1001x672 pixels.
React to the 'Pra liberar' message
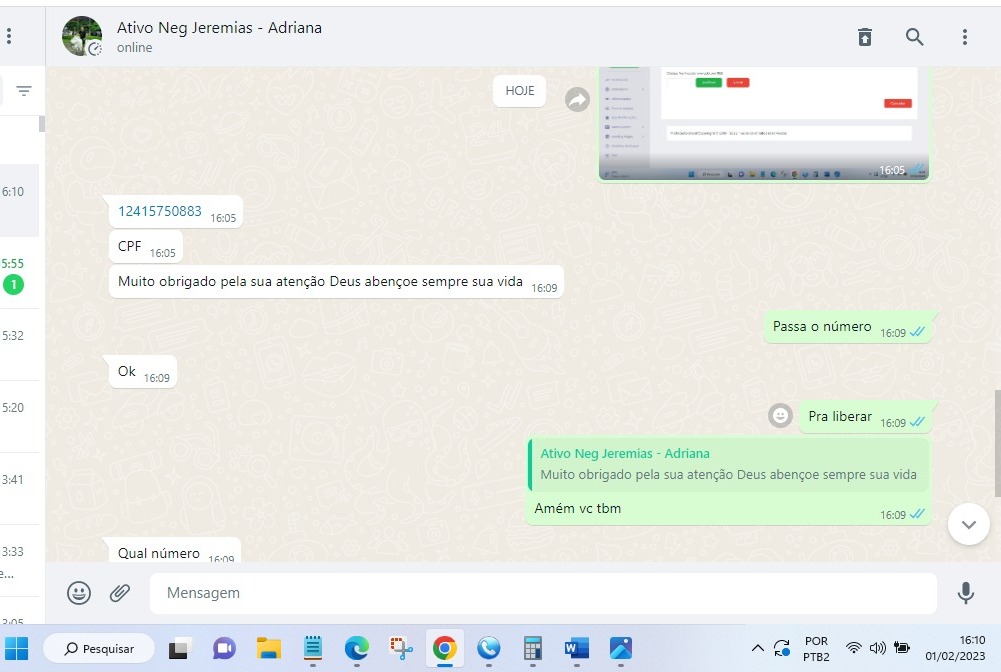tap(780, 415)
